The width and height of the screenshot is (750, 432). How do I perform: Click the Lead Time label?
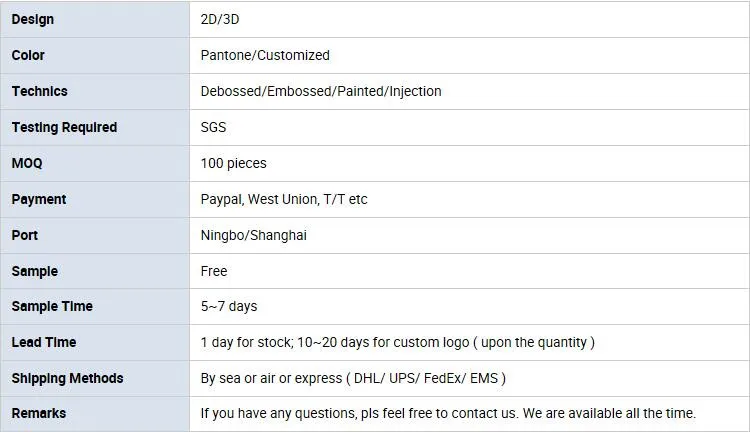(44, 343)
